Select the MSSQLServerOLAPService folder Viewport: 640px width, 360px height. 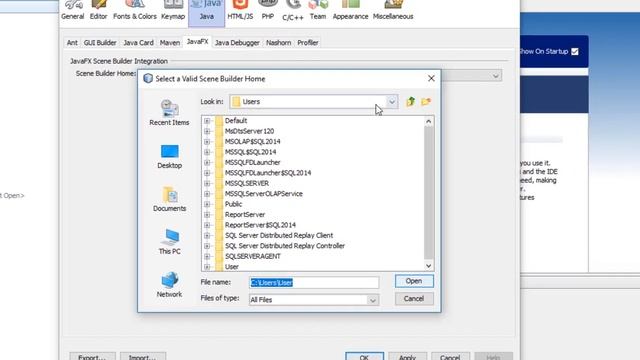pos(264,194)
